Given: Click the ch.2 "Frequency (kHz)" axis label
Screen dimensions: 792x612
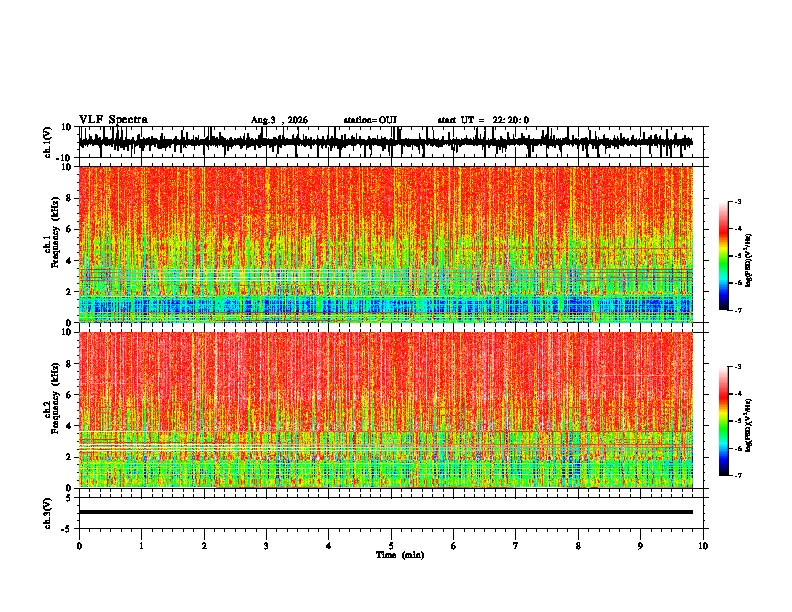Looking at the screenshot, I should [x=56, y=398].
